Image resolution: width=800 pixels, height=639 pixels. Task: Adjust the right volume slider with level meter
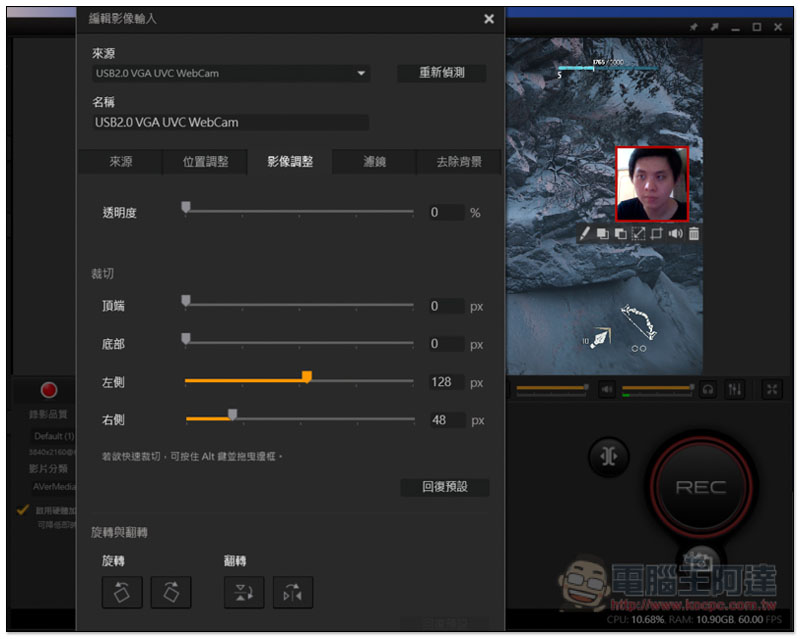click(658, 389)
